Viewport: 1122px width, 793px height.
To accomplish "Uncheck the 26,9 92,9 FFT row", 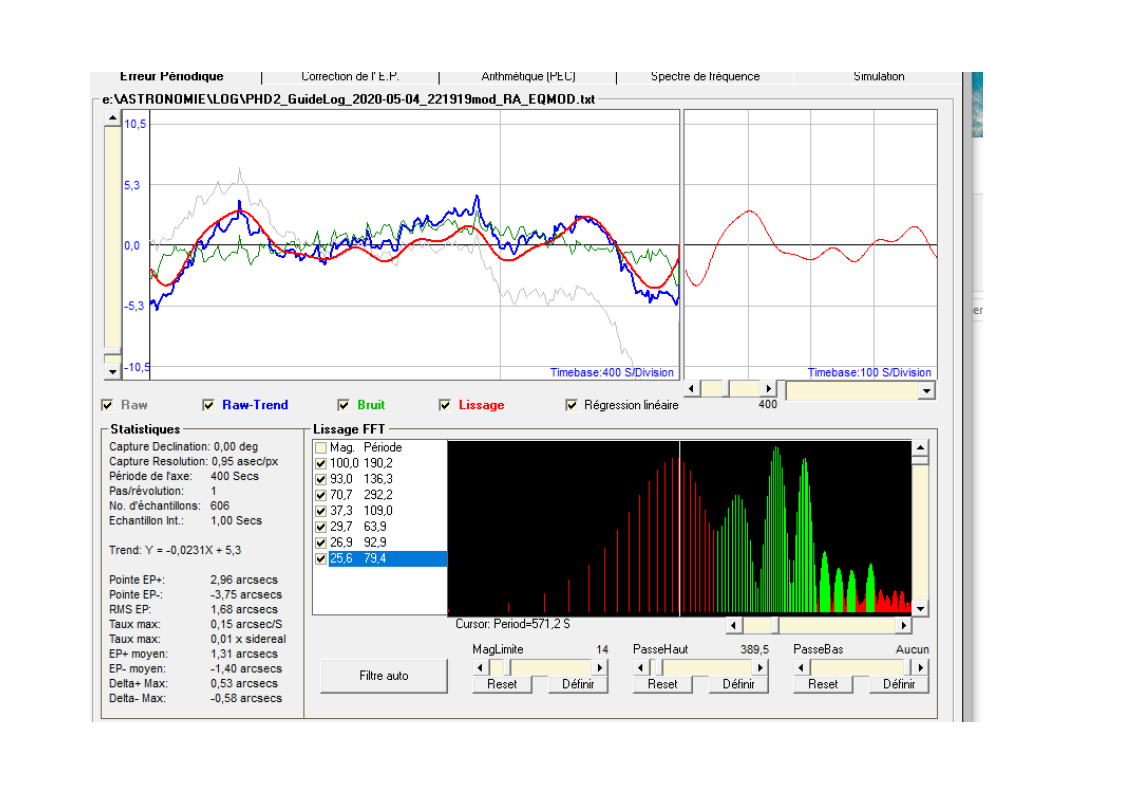I will tap(321, 543).
